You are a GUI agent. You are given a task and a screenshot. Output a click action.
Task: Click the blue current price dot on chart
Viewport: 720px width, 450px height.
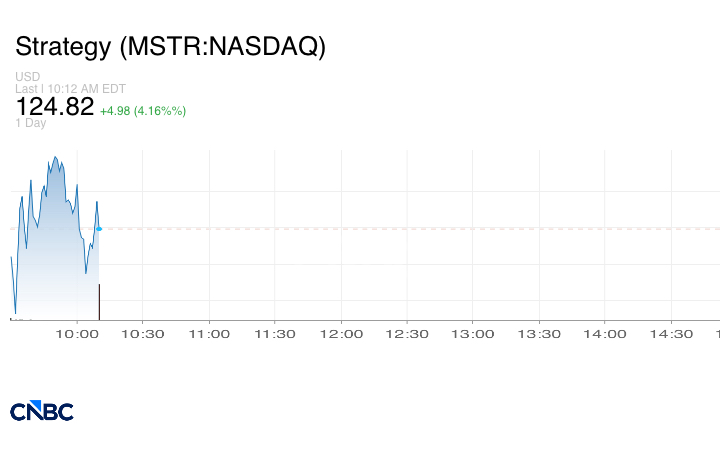(98, 229)
